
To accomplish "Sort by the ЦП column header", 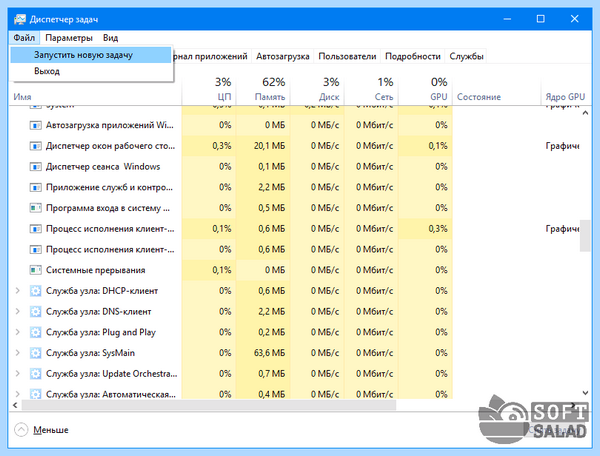I will (209, 89).
